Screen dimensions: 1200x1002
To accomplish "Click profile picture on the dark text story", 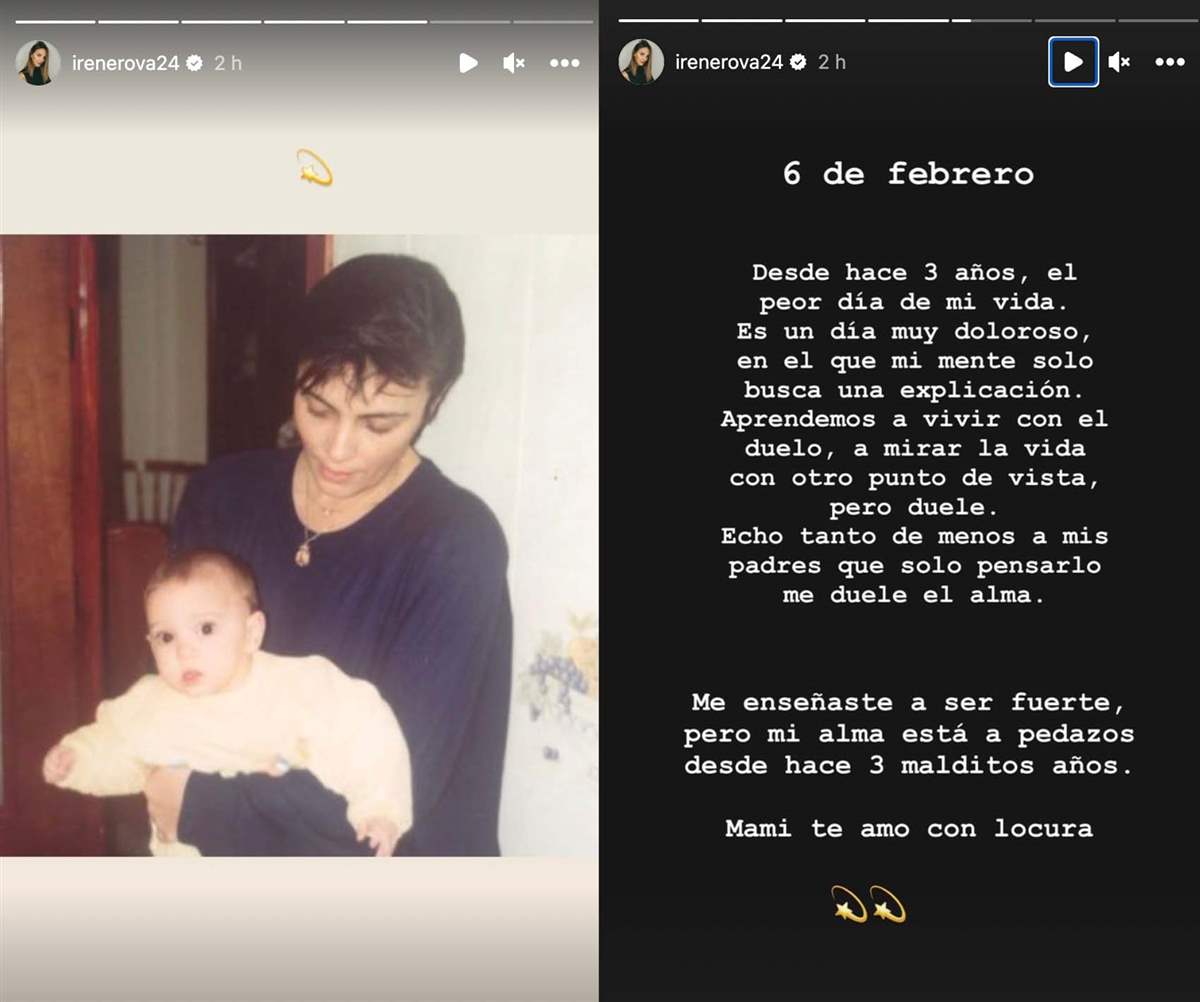I will click(x=641, y=62).
